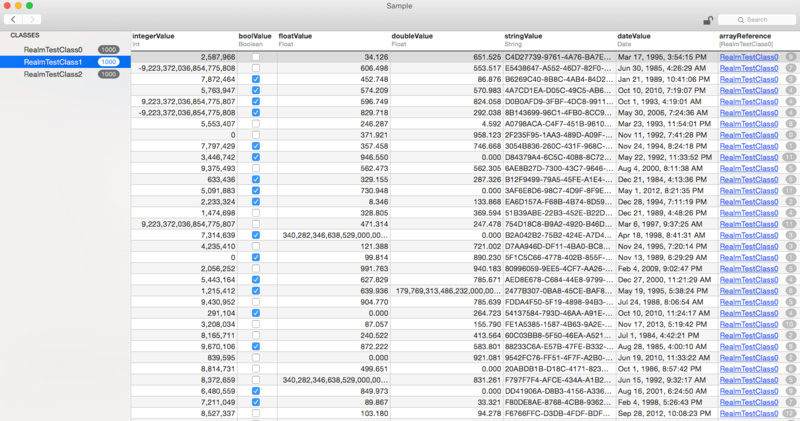Image resolution: width=800 pixels, height=421 pixels.
Task: Click double cell starting 179,769,313,486
Action: tap(446, 291)
